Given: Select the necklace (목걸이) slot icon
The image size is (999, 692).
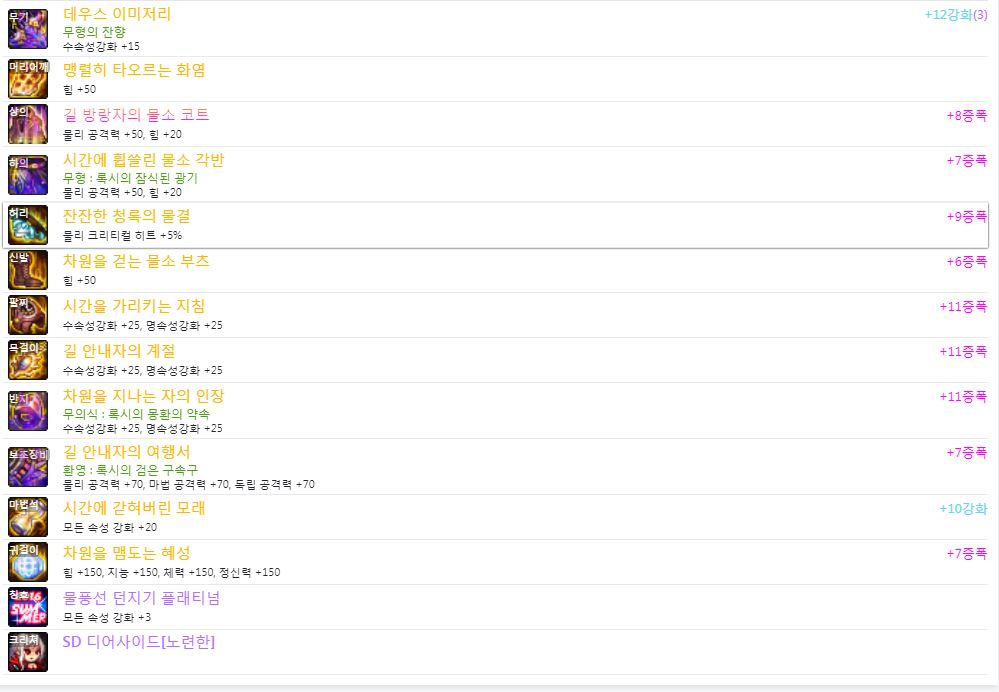Looking at the screenshot, I should [x=28, y=360].
